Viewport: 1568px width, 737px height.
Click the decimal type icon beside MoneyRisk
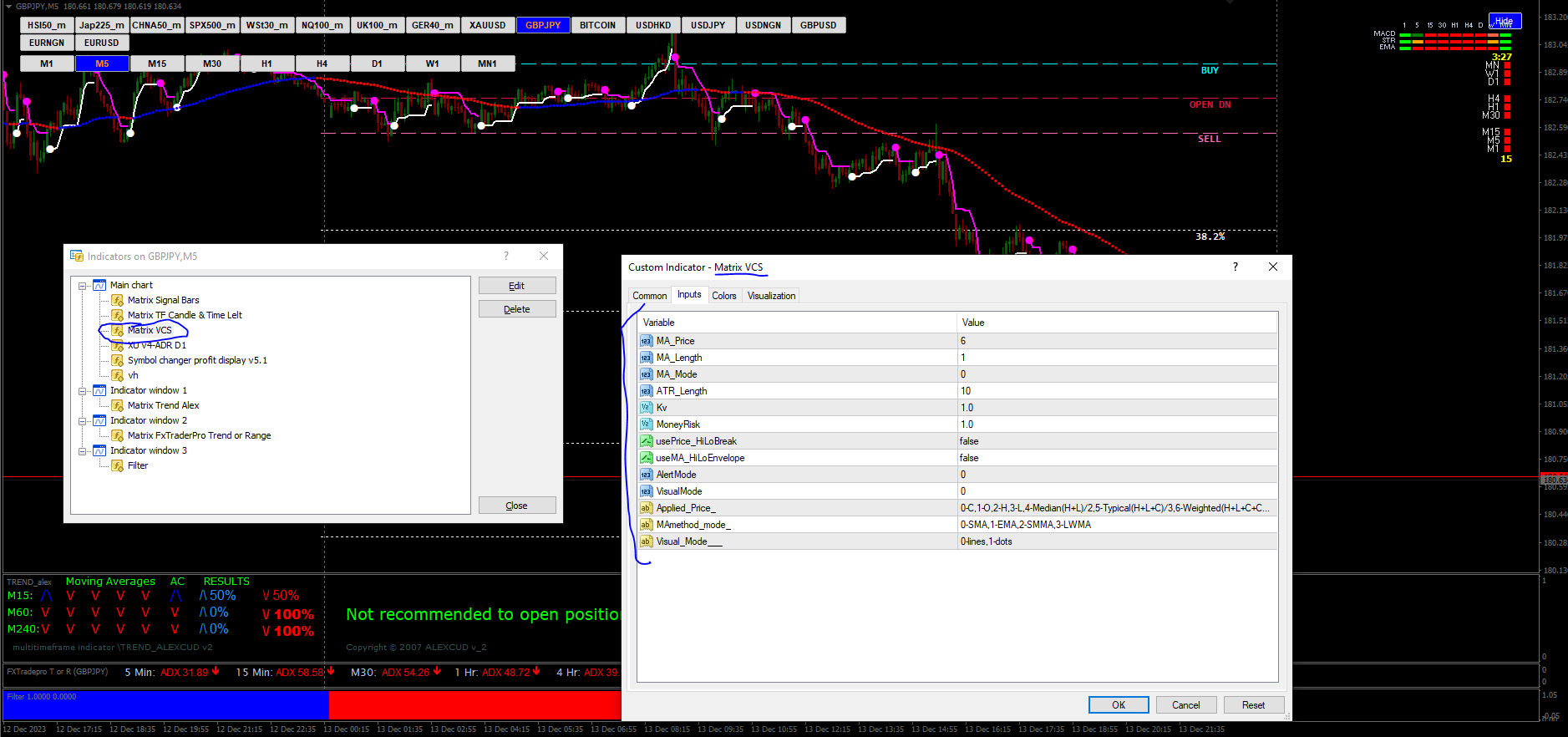tap(646, 424)
